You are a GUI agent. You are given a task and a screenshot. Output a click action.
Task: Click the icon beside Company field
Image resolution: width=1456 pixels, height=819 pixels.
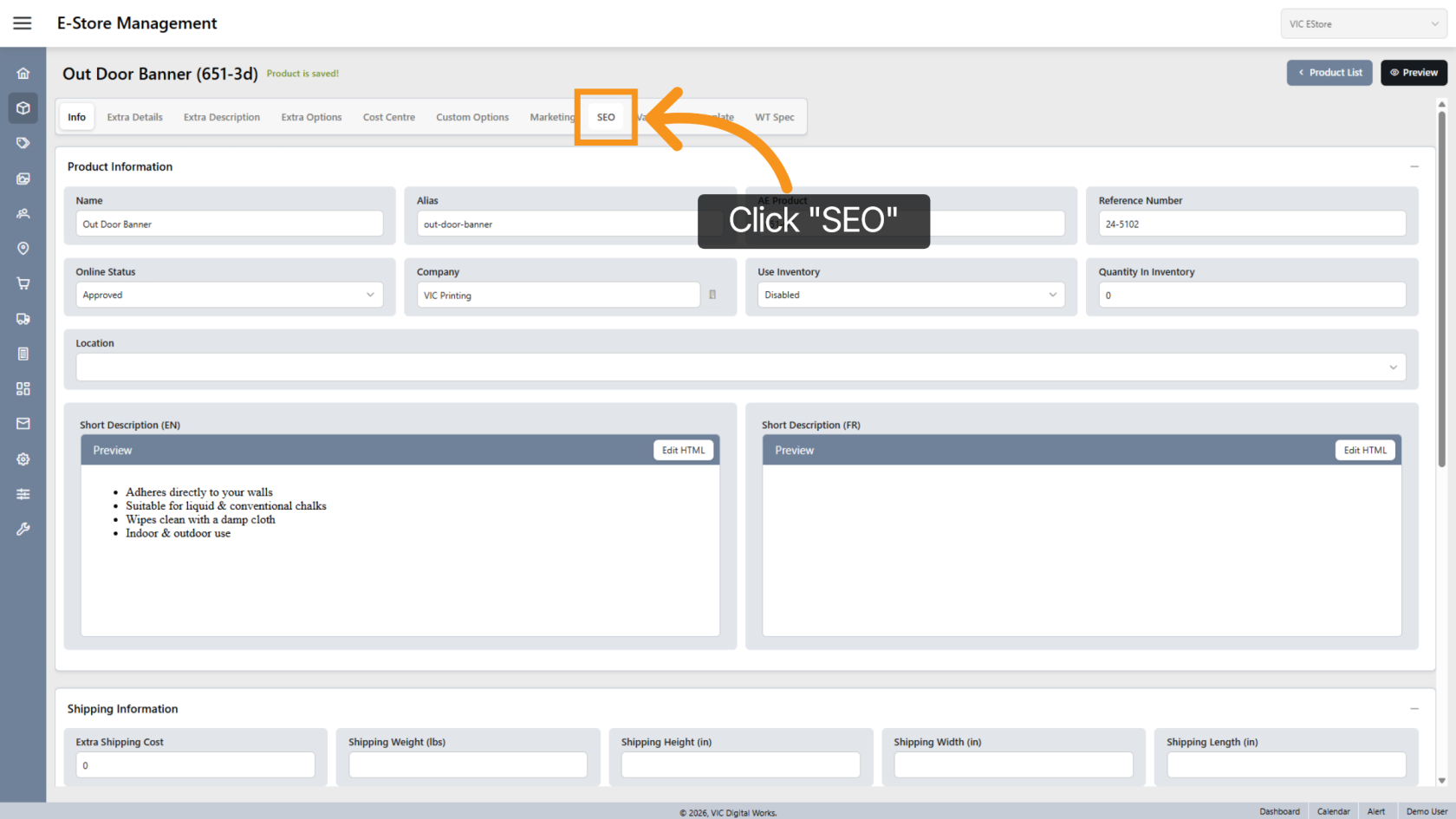(x=712, y=295)
